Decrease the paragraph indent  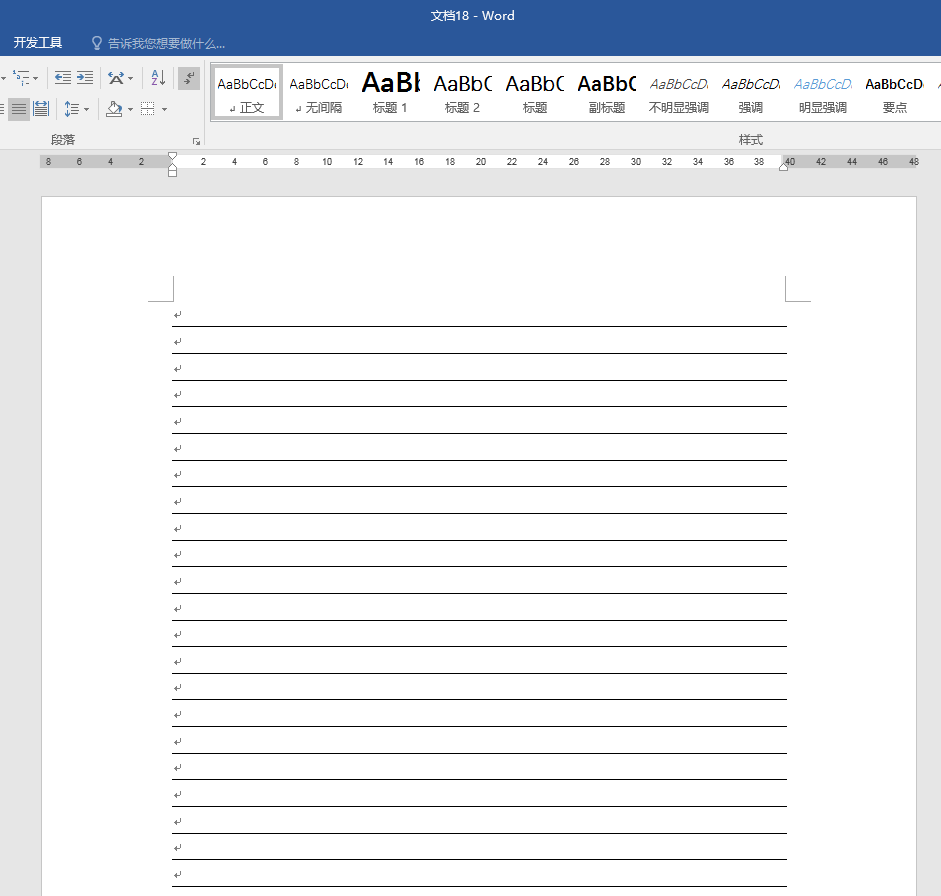(x=63, y=77)
